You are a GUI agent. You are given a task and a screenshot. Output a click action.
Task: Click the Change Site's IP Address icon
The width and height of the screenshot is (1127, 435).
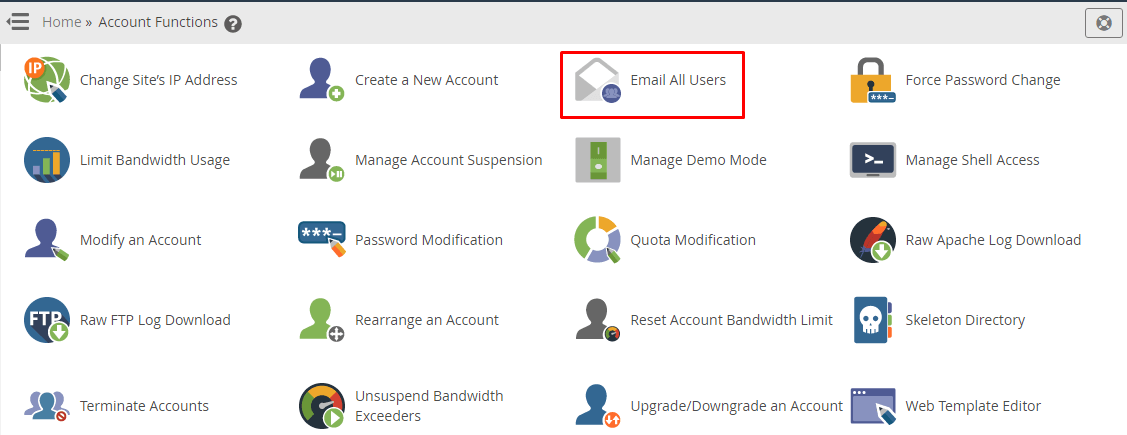click(x=46, y=80)
